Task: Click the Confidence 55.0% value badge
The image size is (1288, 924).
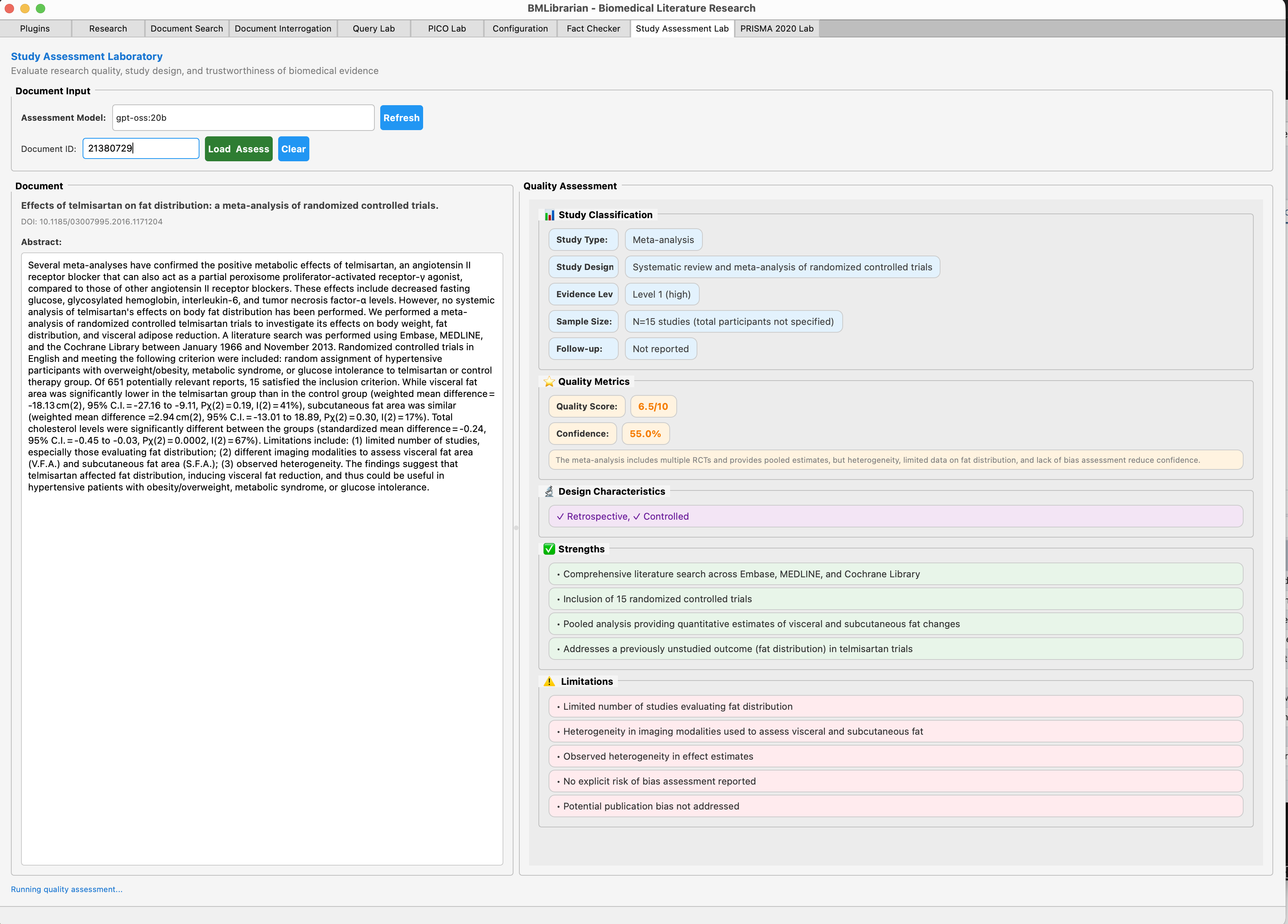Action: point(645,434)
